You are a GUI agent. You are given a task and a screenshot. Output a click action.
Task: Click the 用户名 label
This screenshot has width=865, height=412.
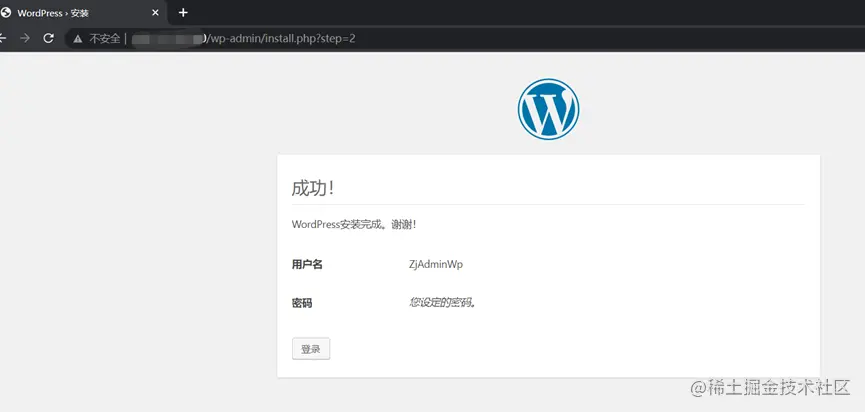click(307, 264)
